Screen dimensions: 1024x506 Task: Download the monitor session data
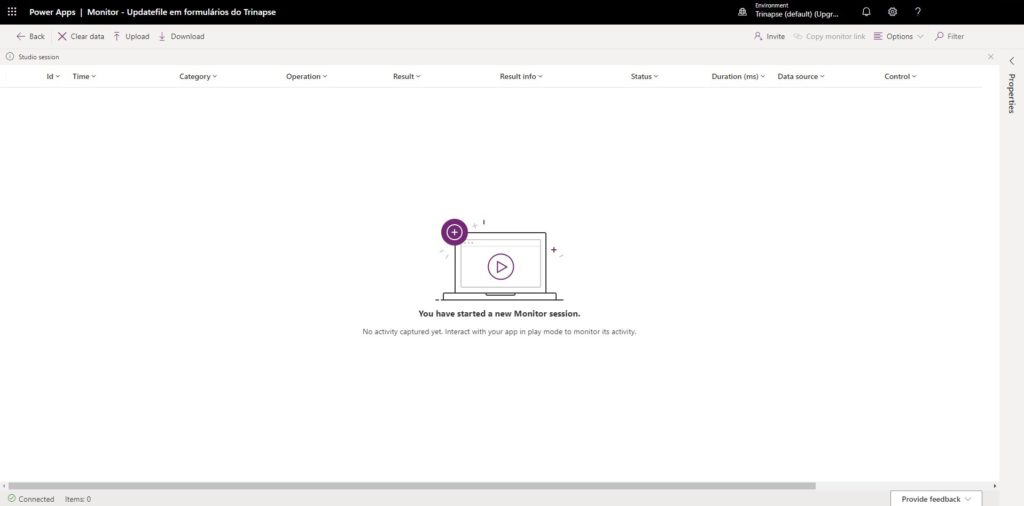(x=181, y=37)
